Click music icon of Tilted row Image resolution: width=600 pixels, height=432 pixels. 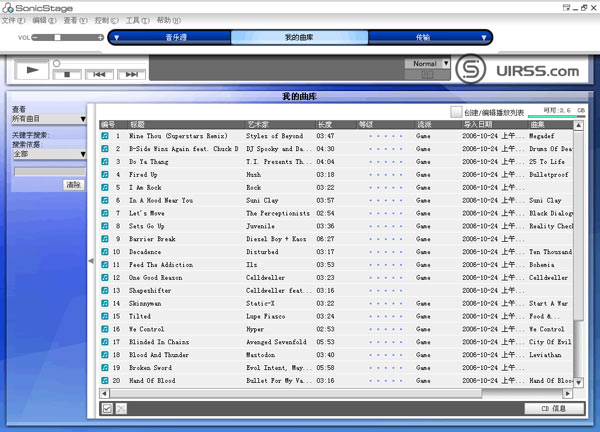(105, 316)
